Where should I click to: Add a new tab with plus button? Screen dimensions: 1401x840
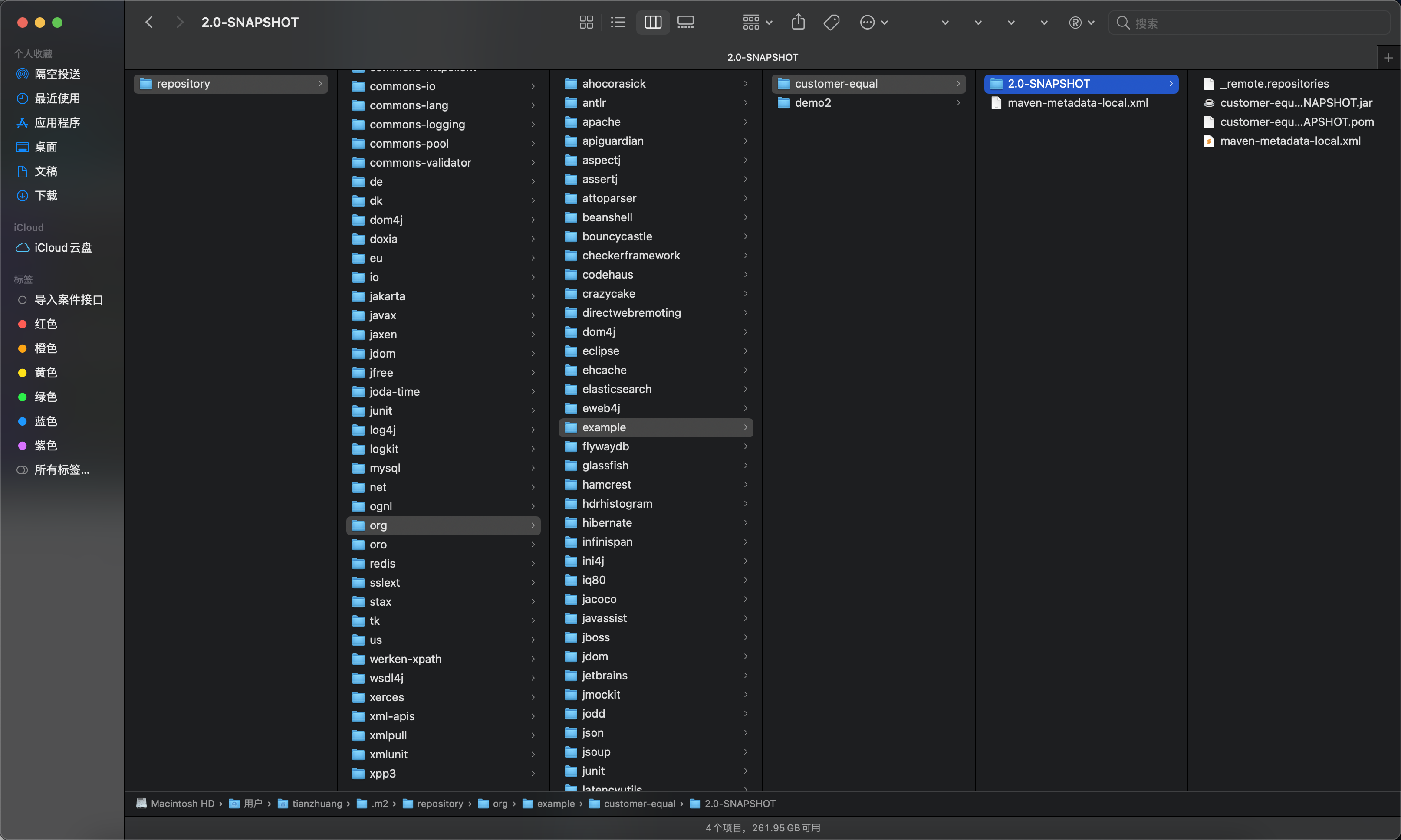(x=1388, y=58)
